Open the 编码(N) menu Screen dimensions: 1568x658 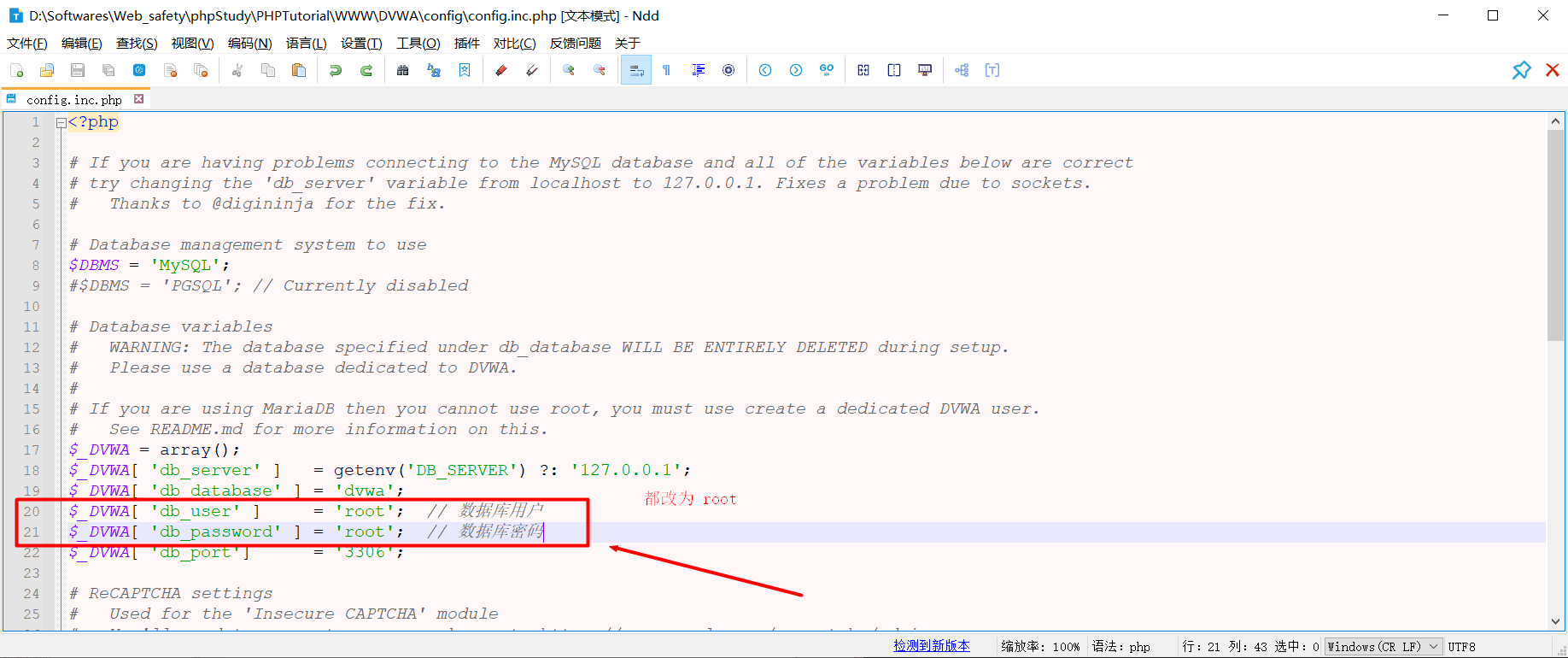coord(250,43)
